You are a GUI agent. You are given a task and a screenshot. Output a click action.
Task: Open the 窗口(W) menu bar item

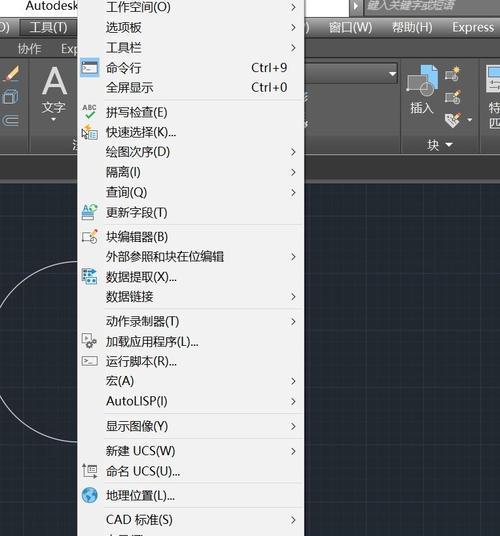point(351,27)
